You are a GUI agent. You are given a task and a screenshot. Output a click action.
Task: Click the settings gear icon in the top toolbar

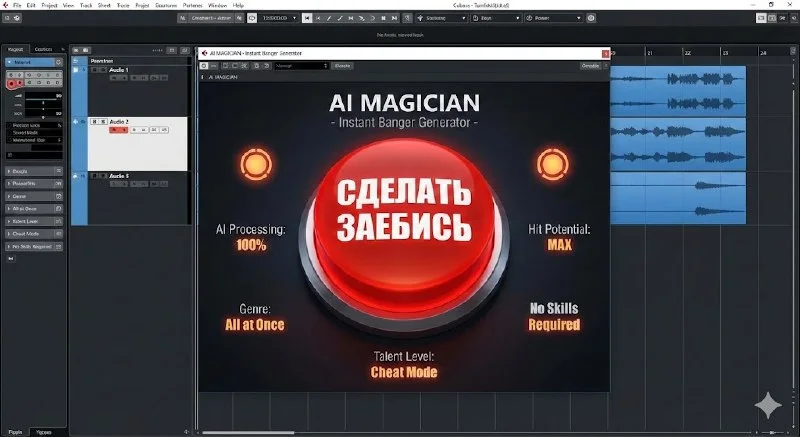pos(590,18)
